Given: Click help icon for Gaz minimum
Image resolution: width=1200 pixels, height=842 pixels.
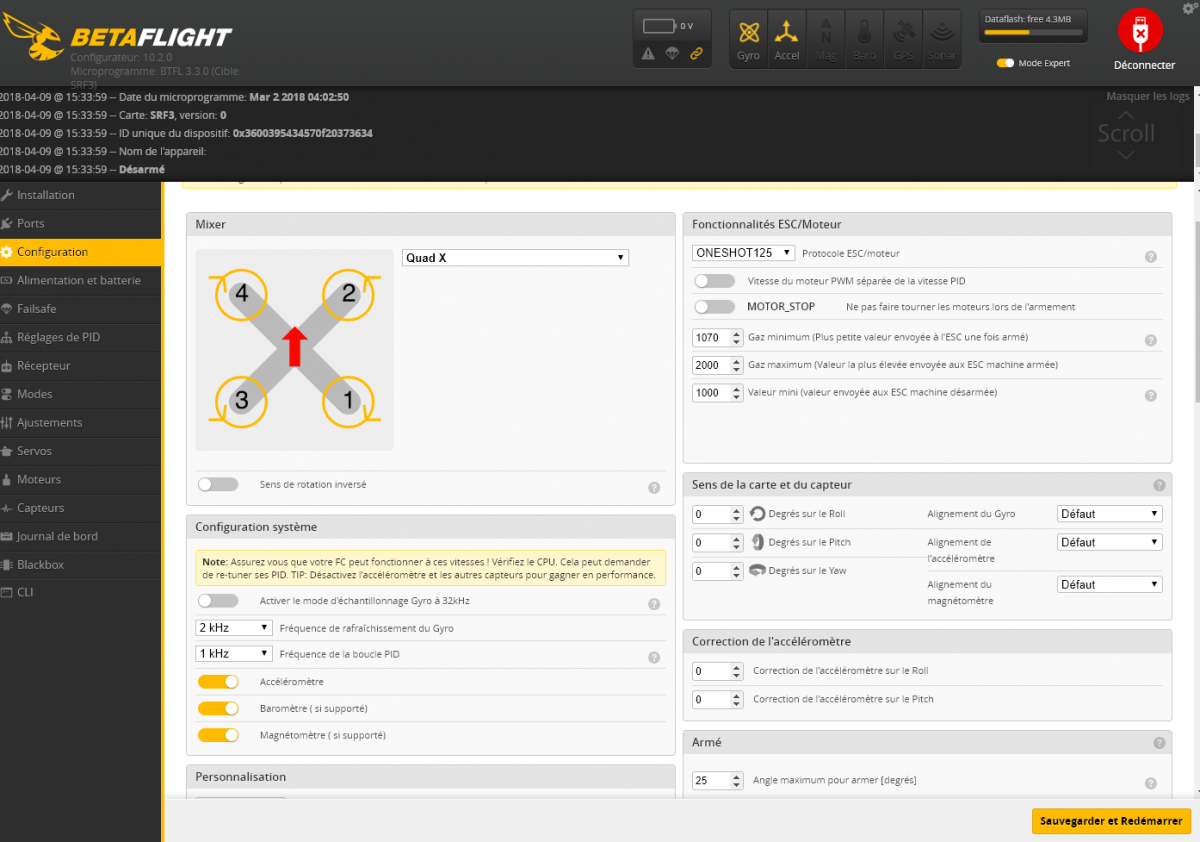Looking at the screenshot, I should point(1151,340).
